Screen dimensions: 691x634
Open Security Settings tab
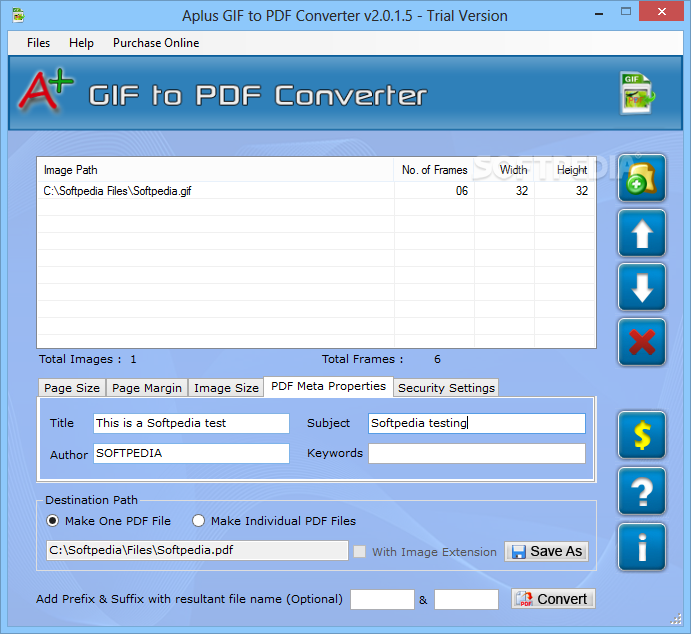[446, 388]
